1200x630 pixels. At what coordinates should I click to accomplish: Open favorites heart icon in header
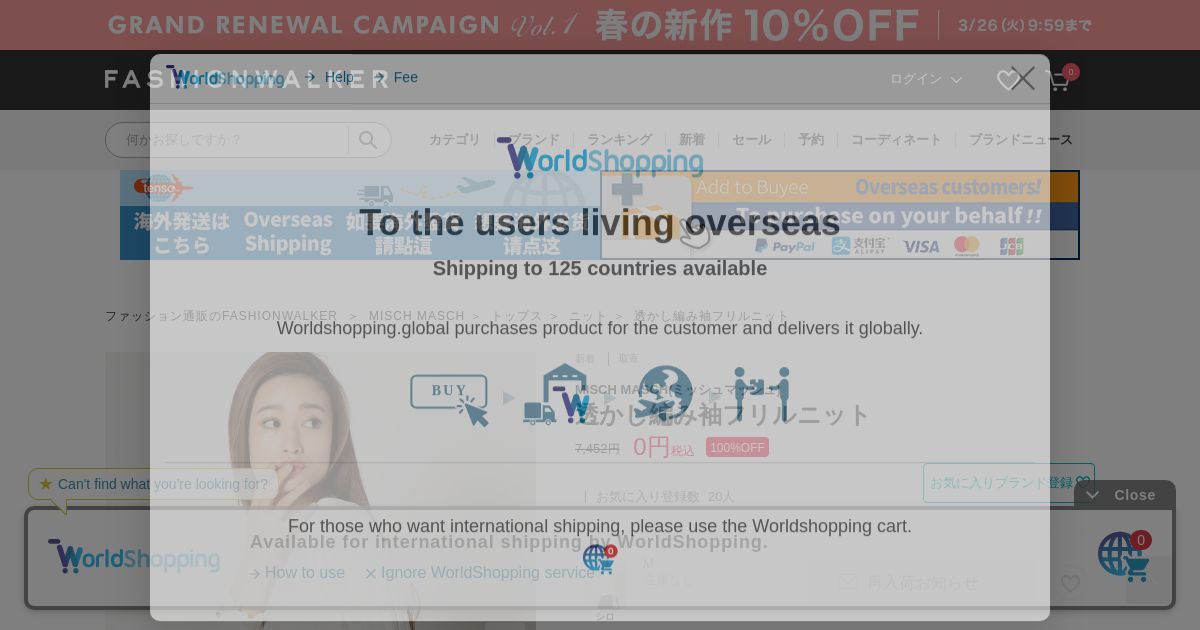coord(1007,80)
